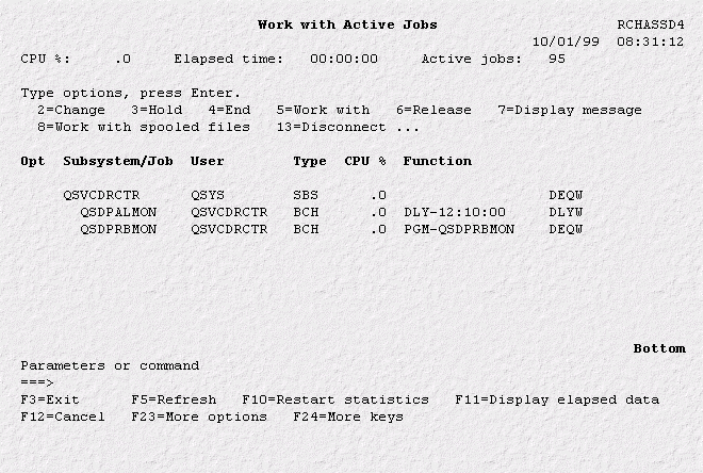This screenshot has width=703, height=473.
Task: Select F10=Restart statistics
Action: (x=335, y=399)
